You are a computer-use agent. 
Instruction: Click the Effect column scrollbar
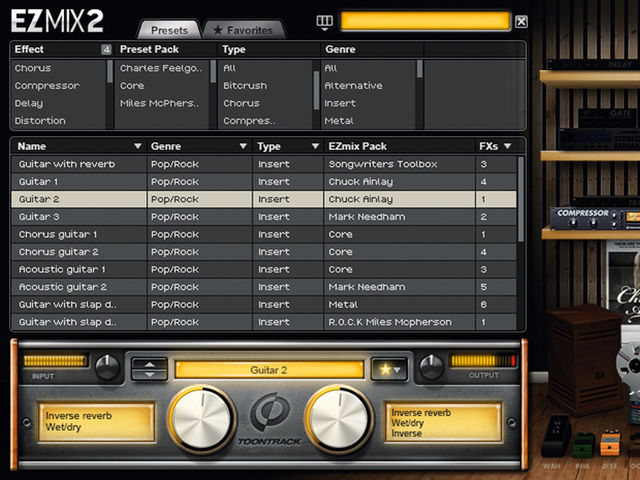pyautogui.click(x=109, y=71)
